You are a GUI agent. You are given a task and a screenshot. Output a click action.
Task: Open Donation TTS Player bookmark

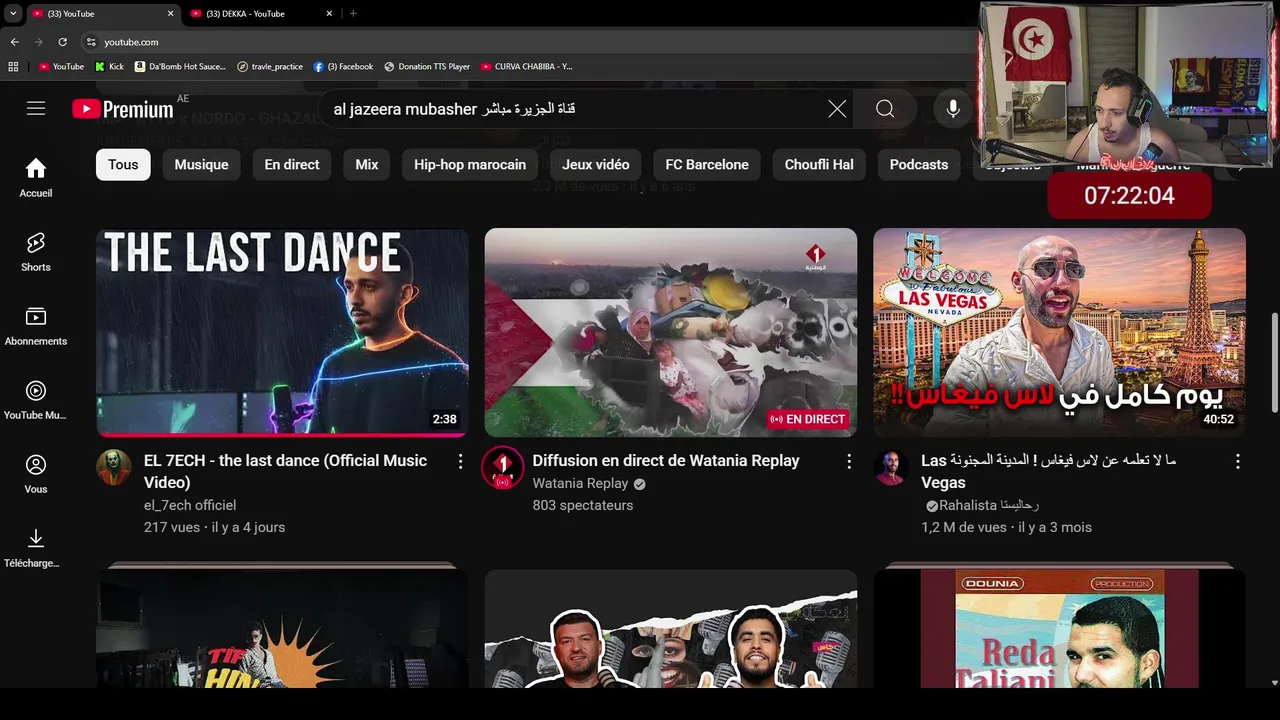pyautogui.click(x=427, y=67)
